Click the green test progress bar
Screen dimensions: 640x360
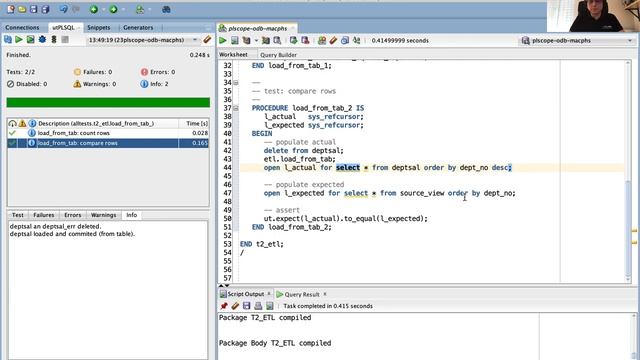[108, 102]
